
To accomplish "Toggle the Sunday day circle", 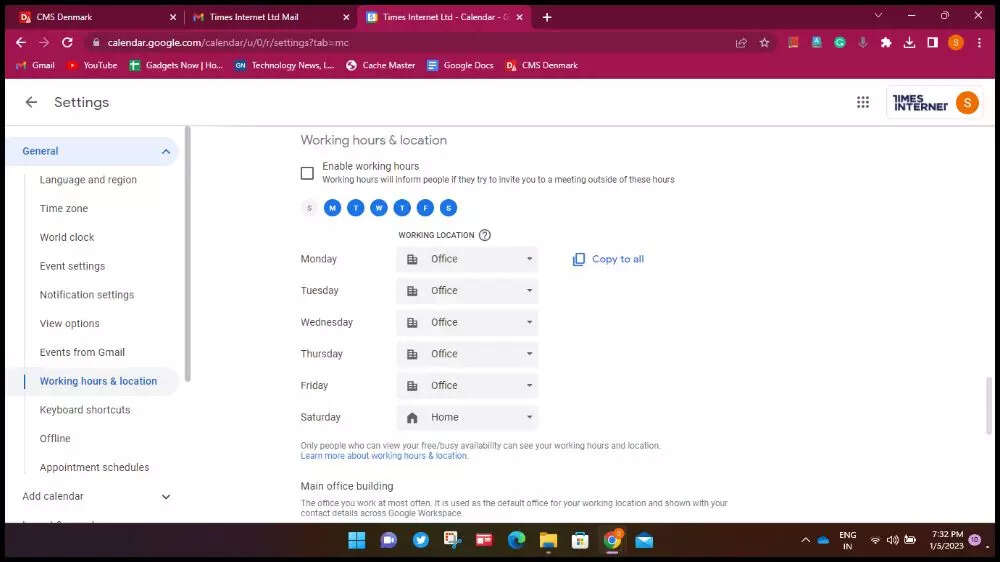I will point(309,208).
